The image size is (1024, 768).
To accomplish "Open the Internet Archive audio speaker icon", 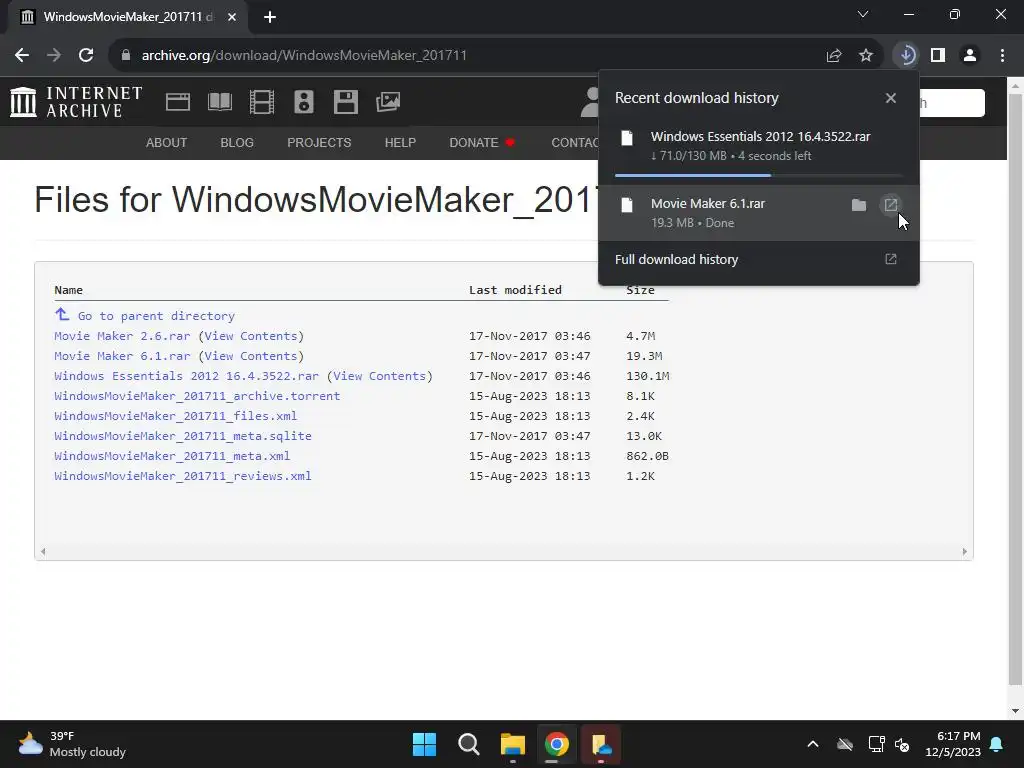I will pos(304,102).
